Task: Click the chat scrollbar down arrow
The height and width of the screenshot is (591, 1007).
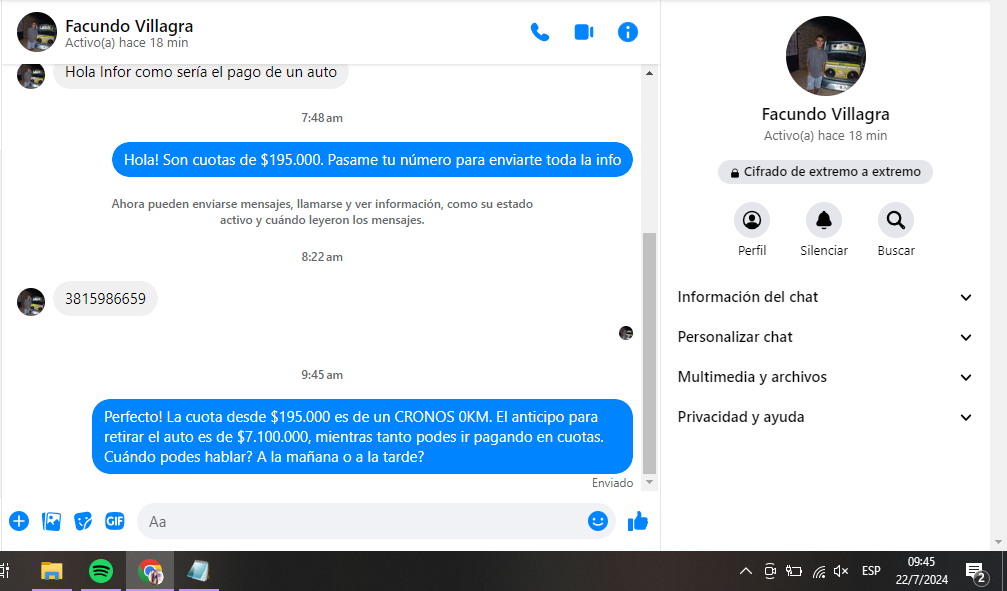Action: tap(650, 483)
